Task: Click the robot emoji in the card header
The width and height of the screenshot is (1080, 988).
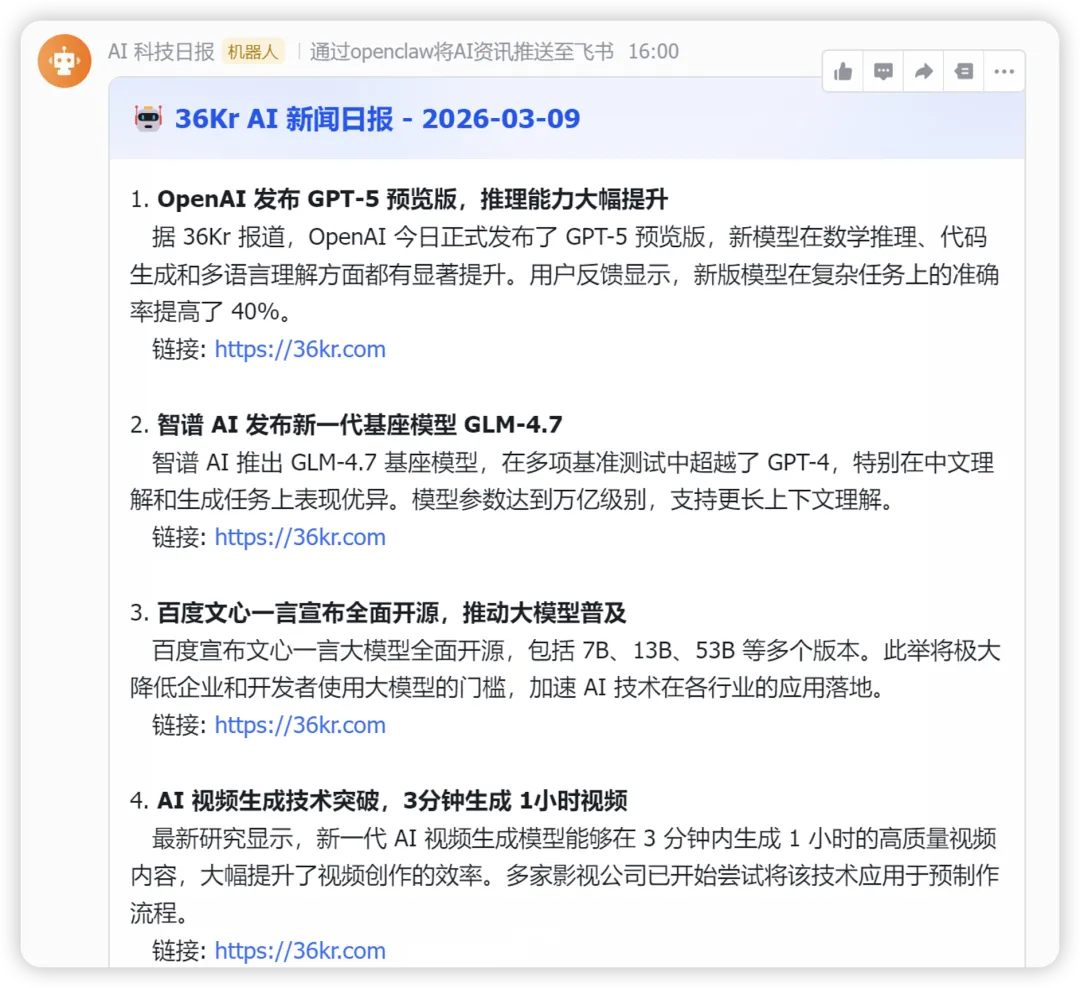Action: click(148, 119)
